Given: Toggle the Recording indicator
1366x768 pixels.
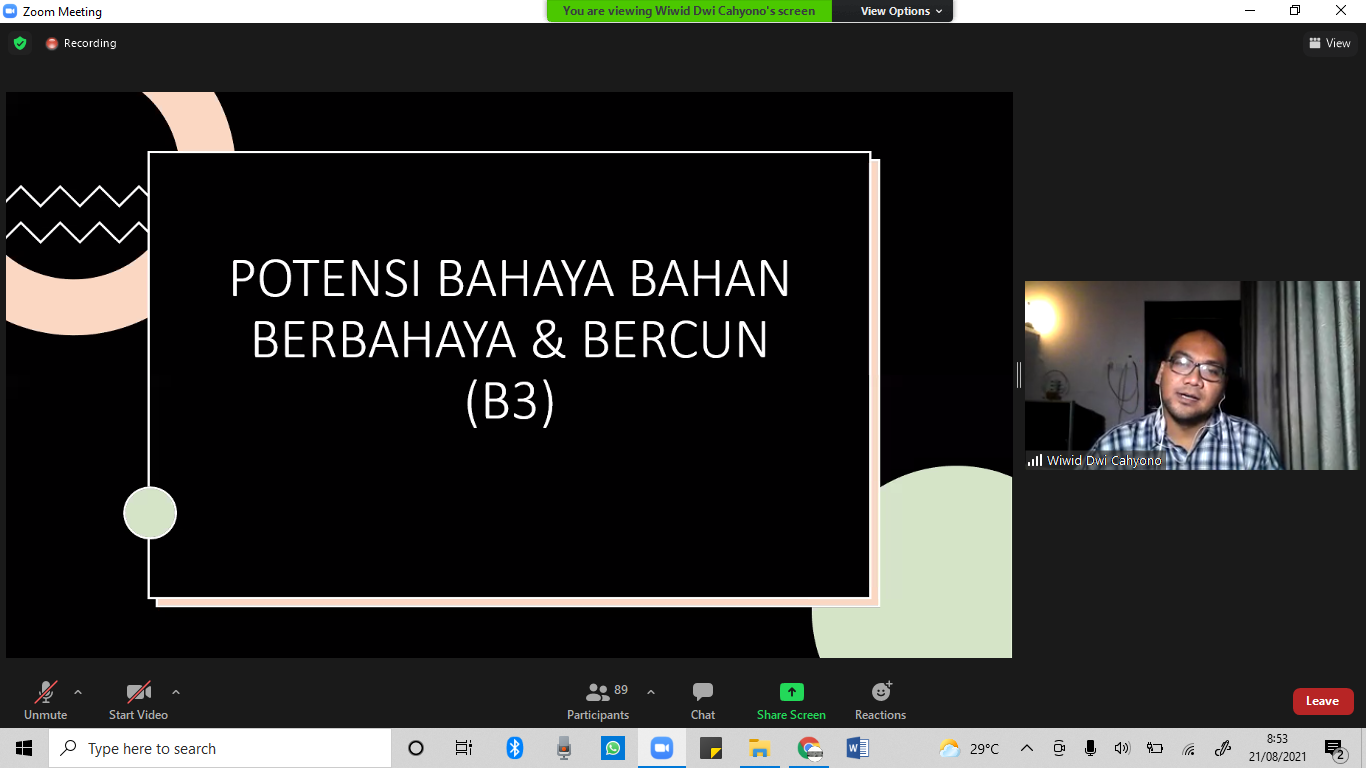Looking at the screenshot, I should tap(81, 43).
